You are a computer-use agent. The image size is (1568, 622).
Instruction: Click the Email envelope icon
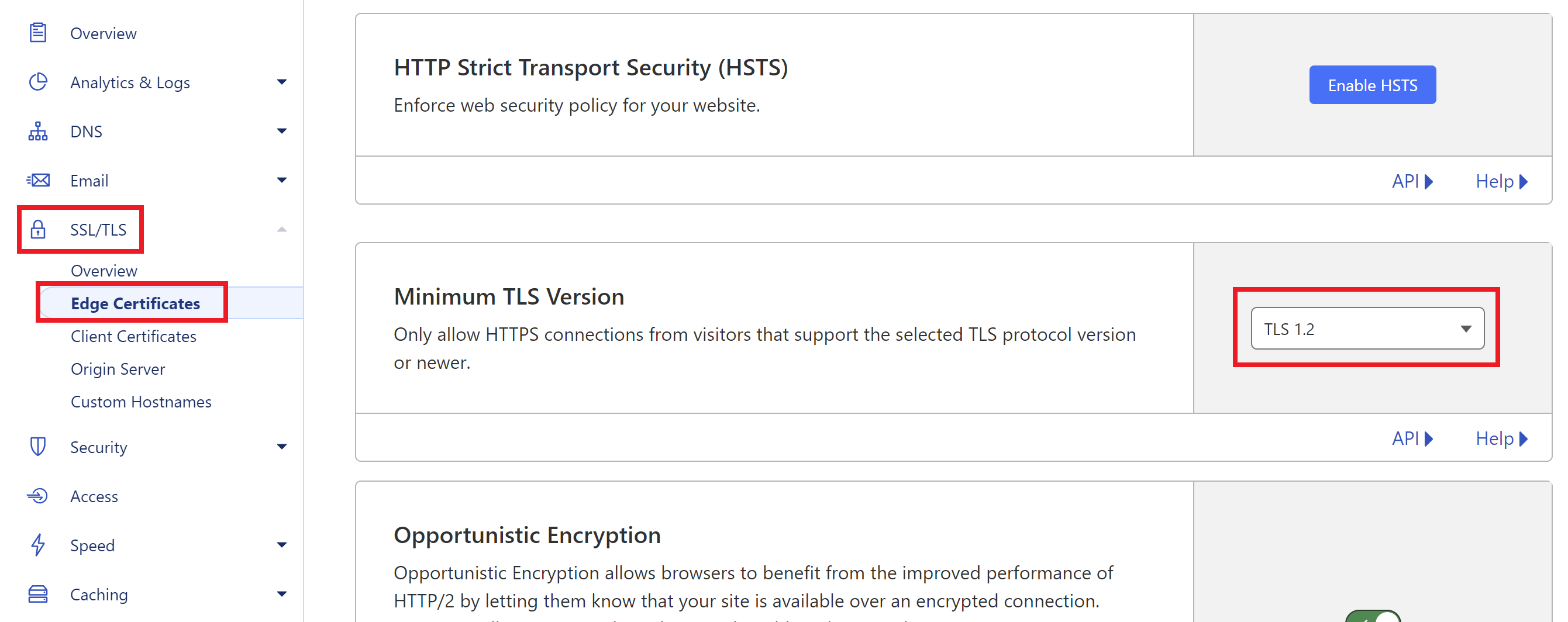click(x=38, y=180)
